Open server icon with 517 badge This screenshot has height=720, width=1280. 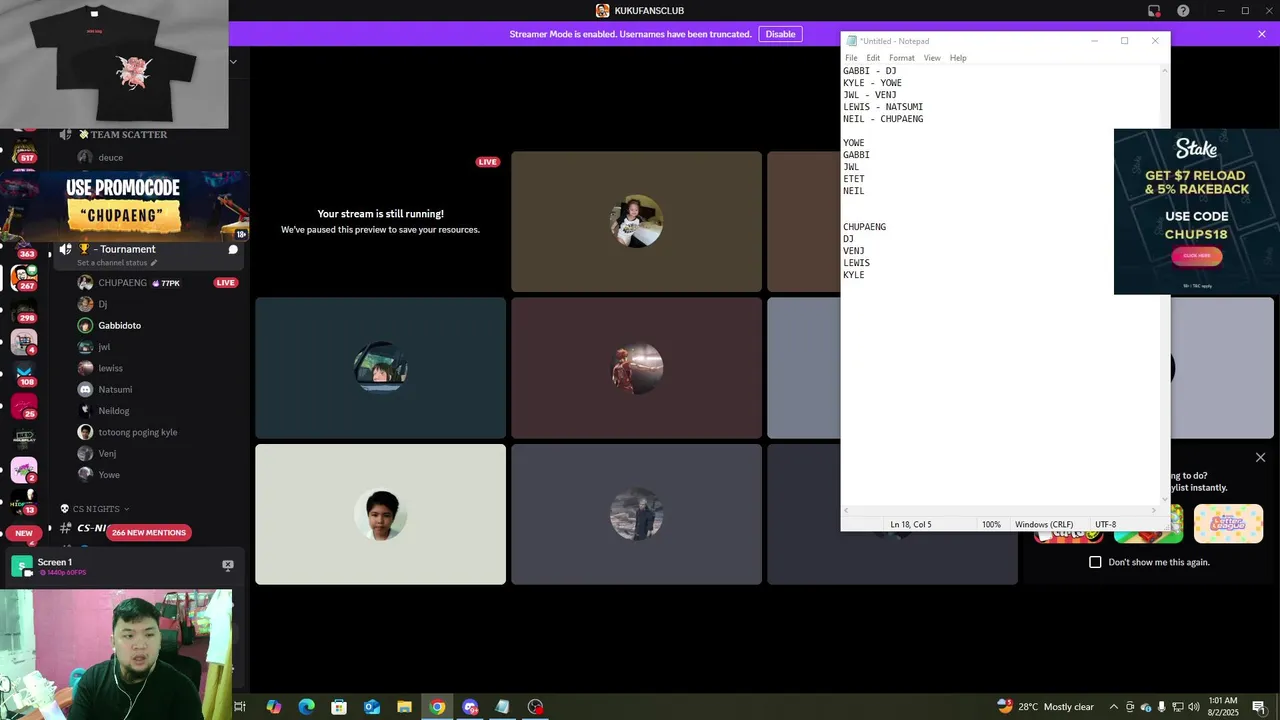[x=24, y=150]
